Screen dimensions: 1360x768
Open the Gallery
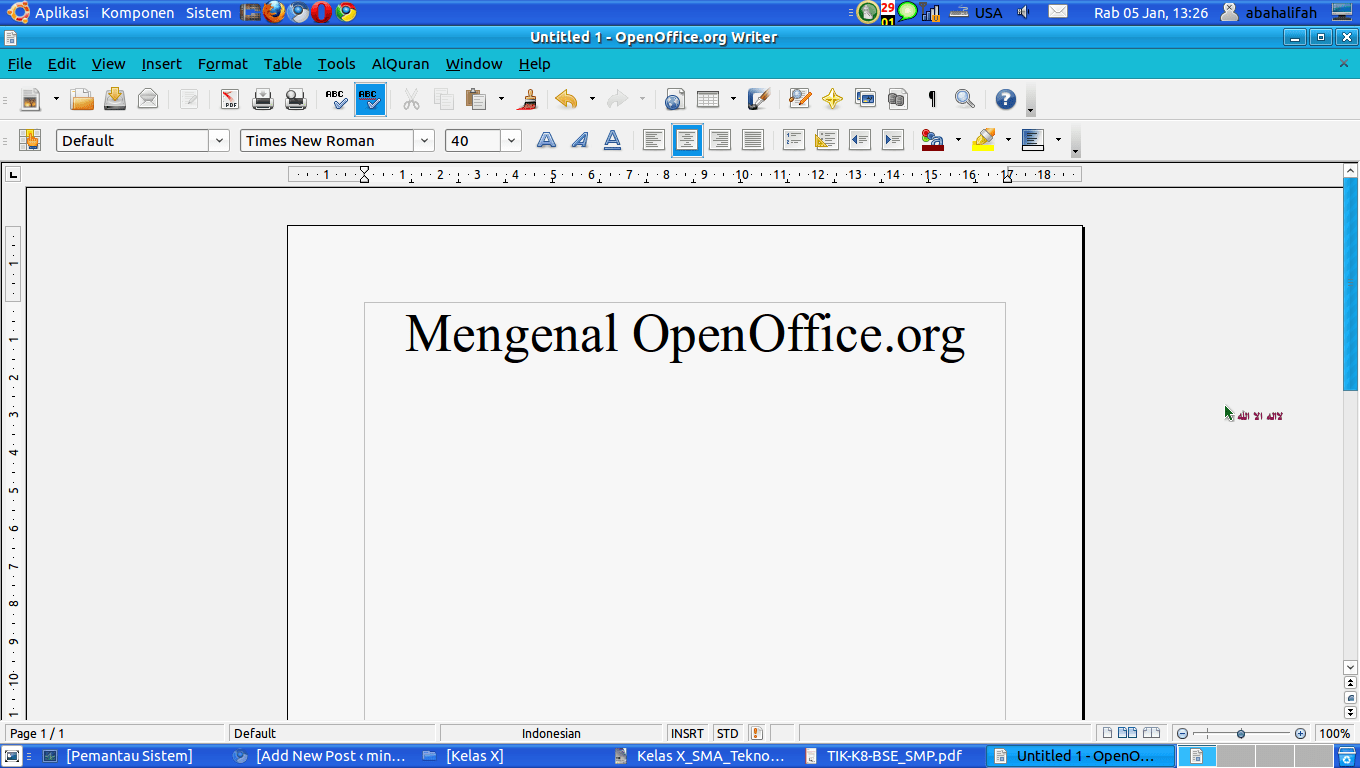click(x=865, y=99)
